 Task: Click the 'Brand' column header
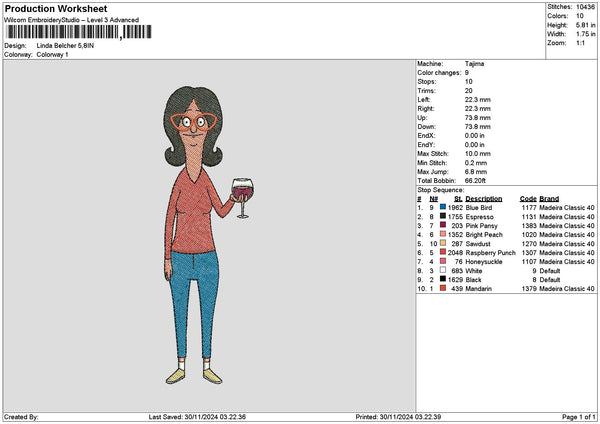(549, 199)
